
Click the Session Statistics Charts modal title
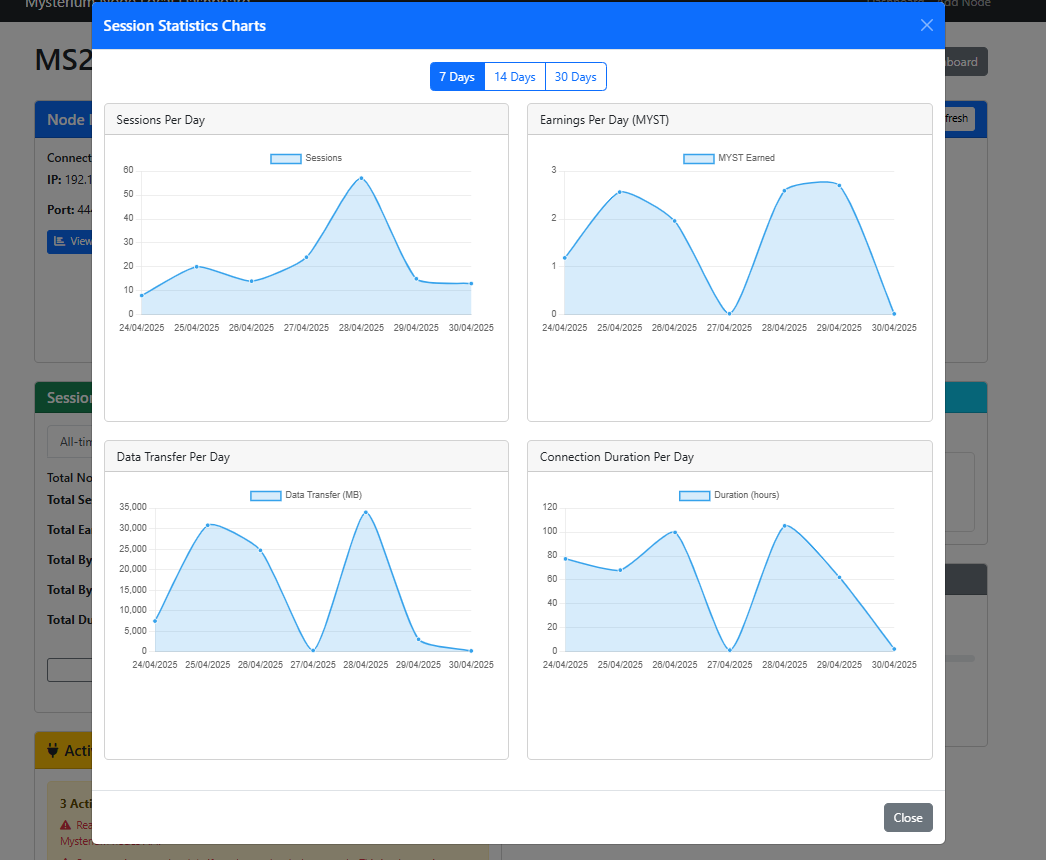click(x=185, y=26)
